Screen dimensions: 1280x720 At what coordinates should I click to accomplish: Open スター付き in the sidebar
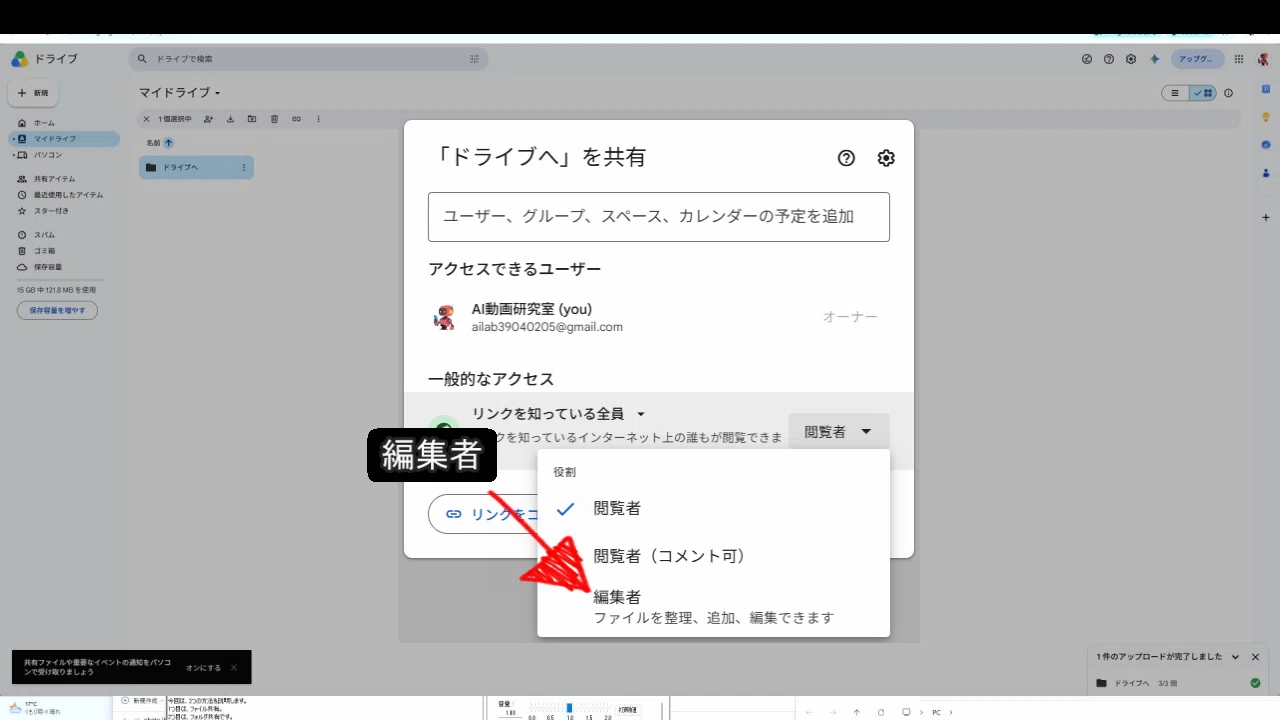[50, 211]
